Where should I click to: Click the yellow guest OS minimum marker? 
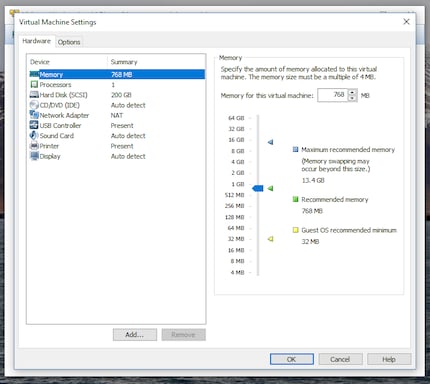click(270, 239)
